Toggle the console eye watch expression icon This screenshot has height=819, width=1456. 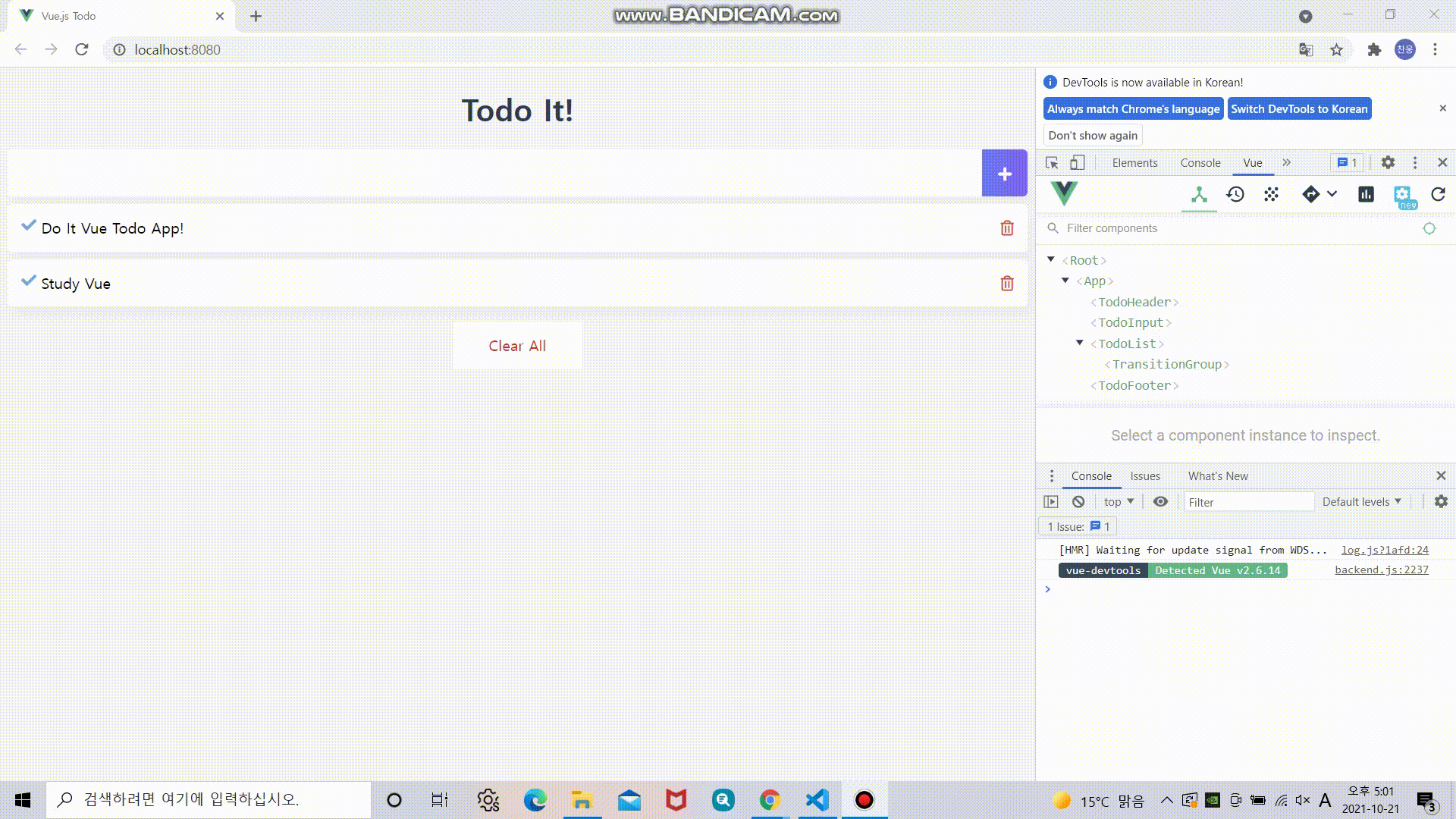[1160, 501]
